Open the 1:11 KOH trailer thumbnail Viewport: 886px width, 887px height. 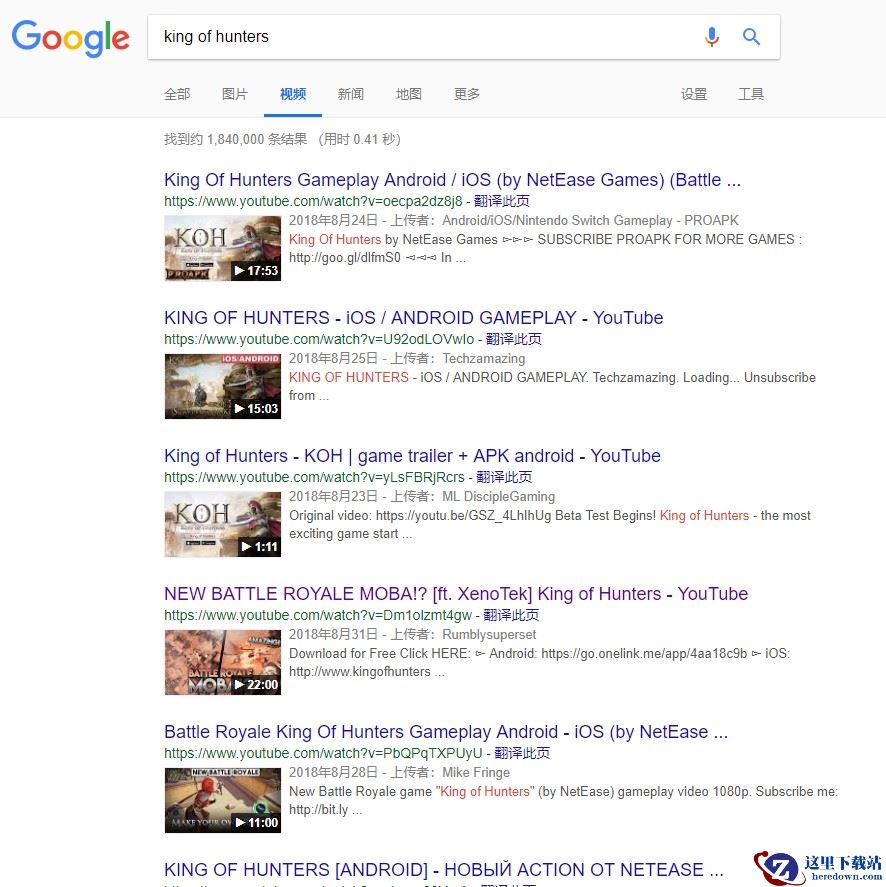coord(222,524)
